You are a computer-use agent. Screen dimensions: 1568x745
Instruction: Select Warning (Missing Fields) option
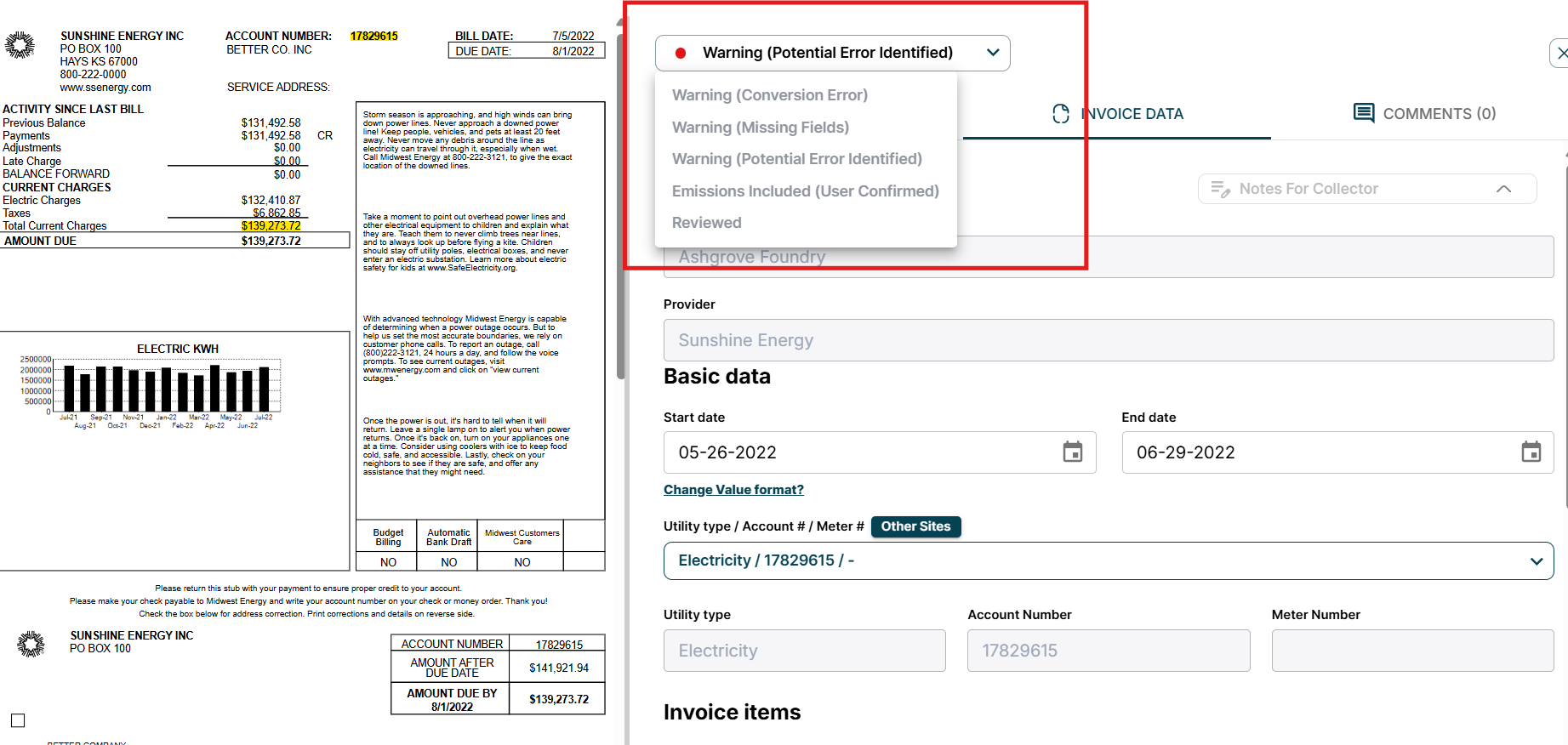coord(760,128)
